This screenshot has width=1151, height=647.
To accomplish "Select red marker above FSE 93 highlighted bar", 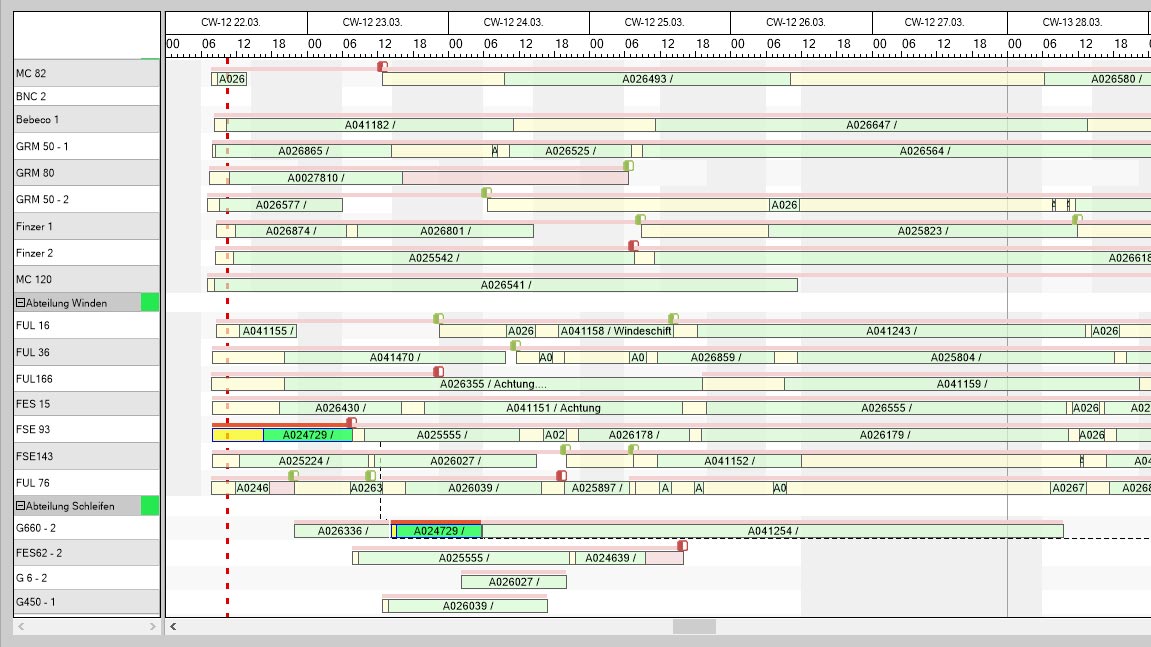I will point(351,423).
